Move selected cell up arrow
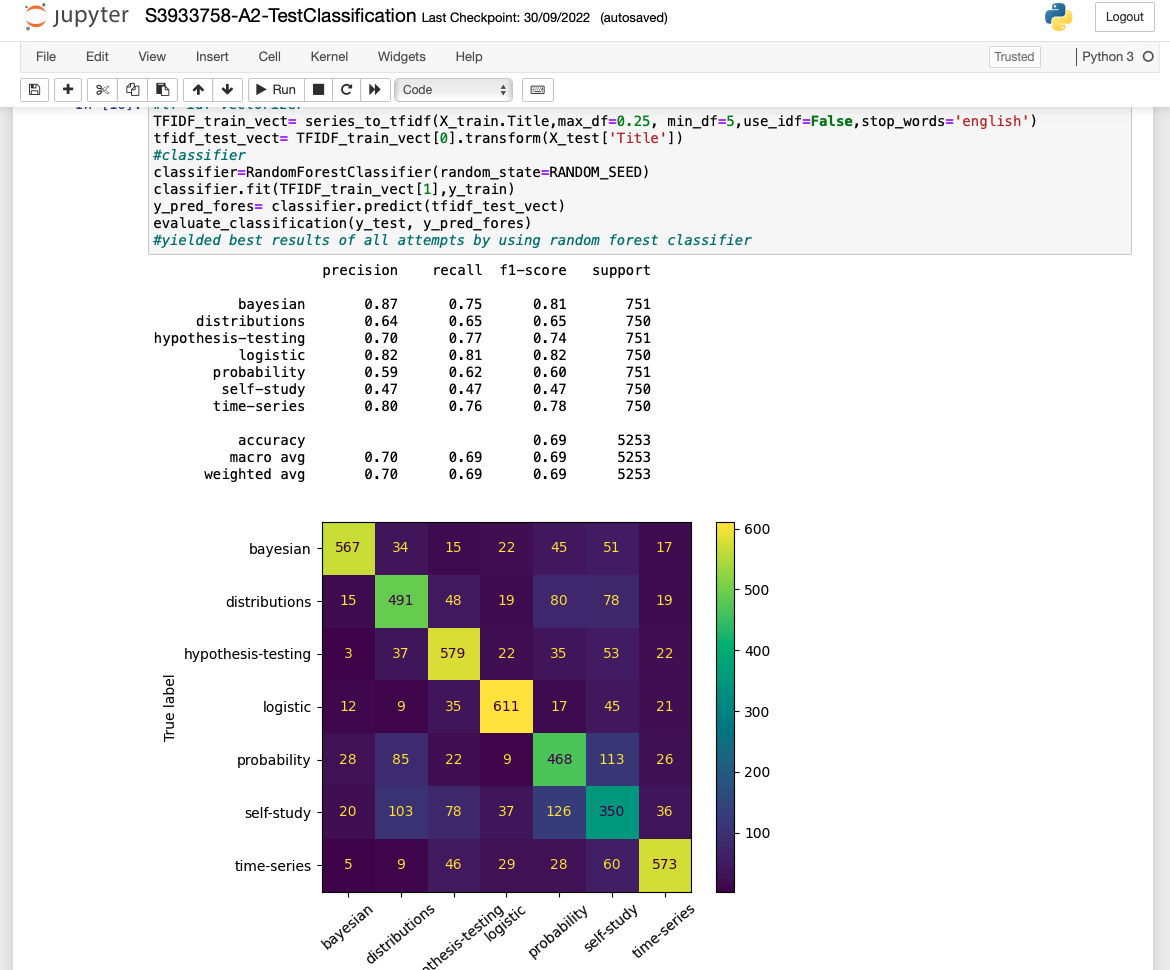The image size is (1170, 970). pyautogui.click(x=198, y=90)
